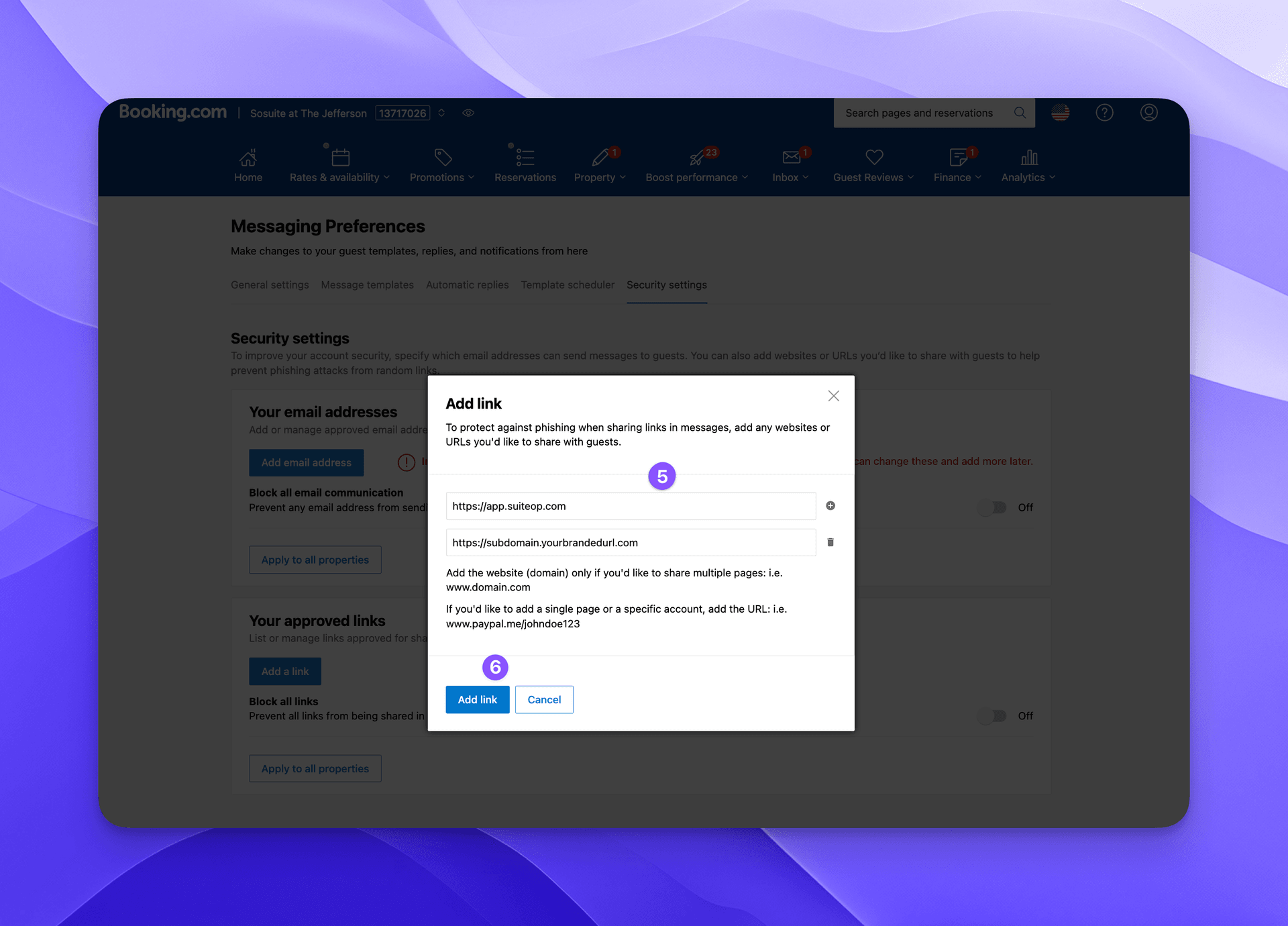Enable Block all links switch

click(993, 716)
